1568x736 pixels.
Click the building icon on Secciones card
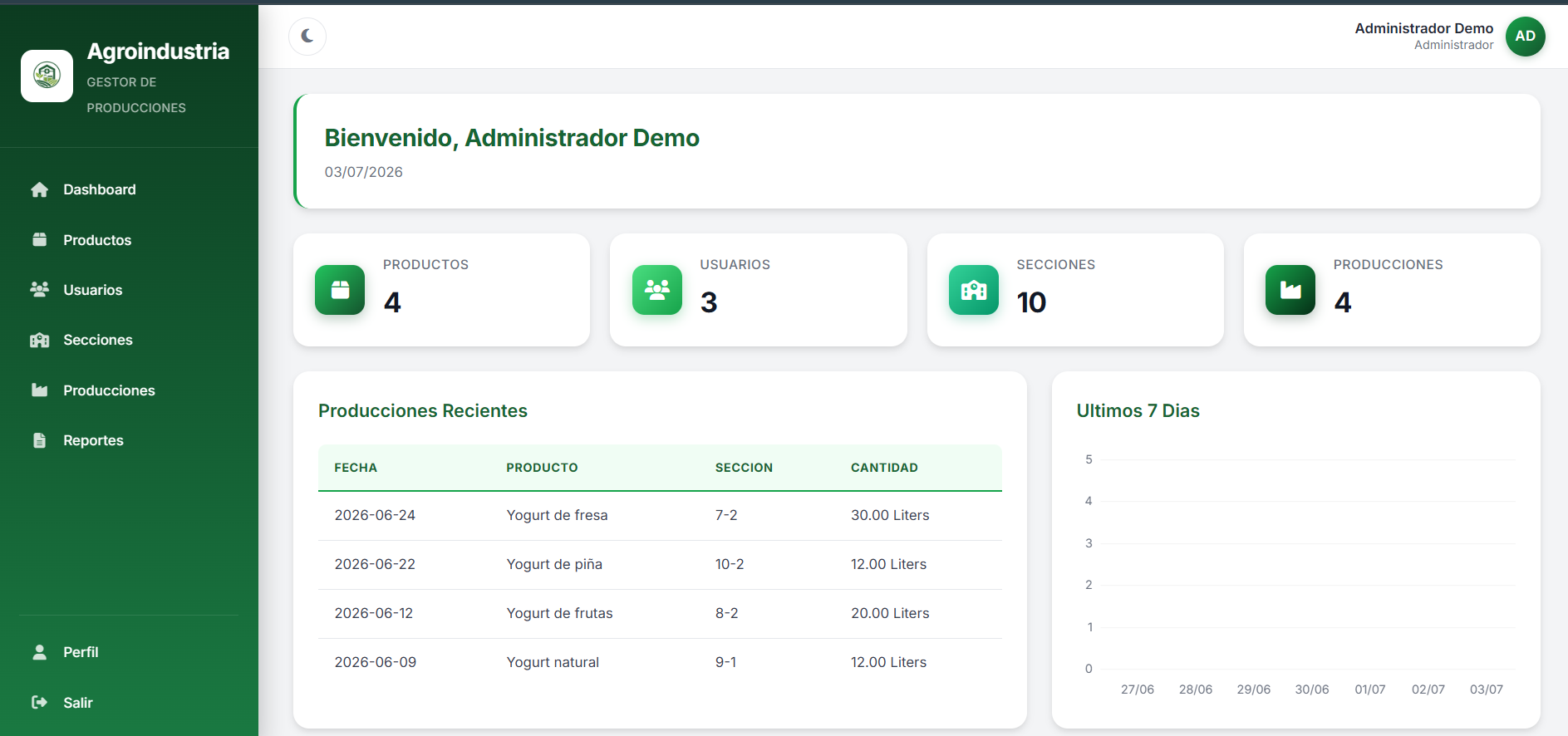(x=974, y=290)
